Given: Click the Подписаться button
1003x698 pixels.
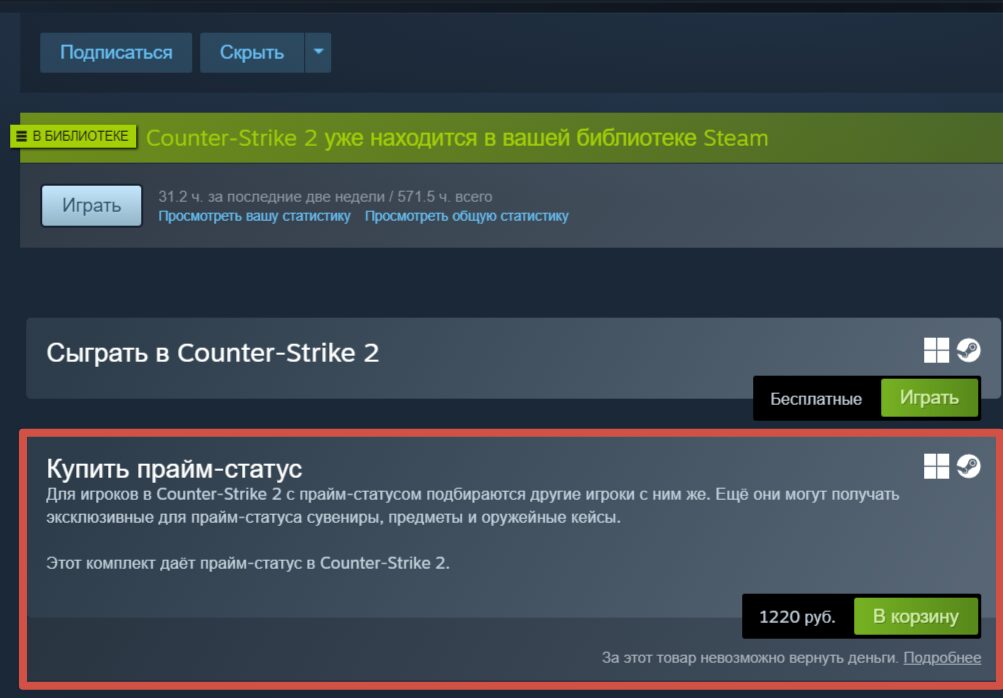Looking at the screenshot, I should 116,52.
